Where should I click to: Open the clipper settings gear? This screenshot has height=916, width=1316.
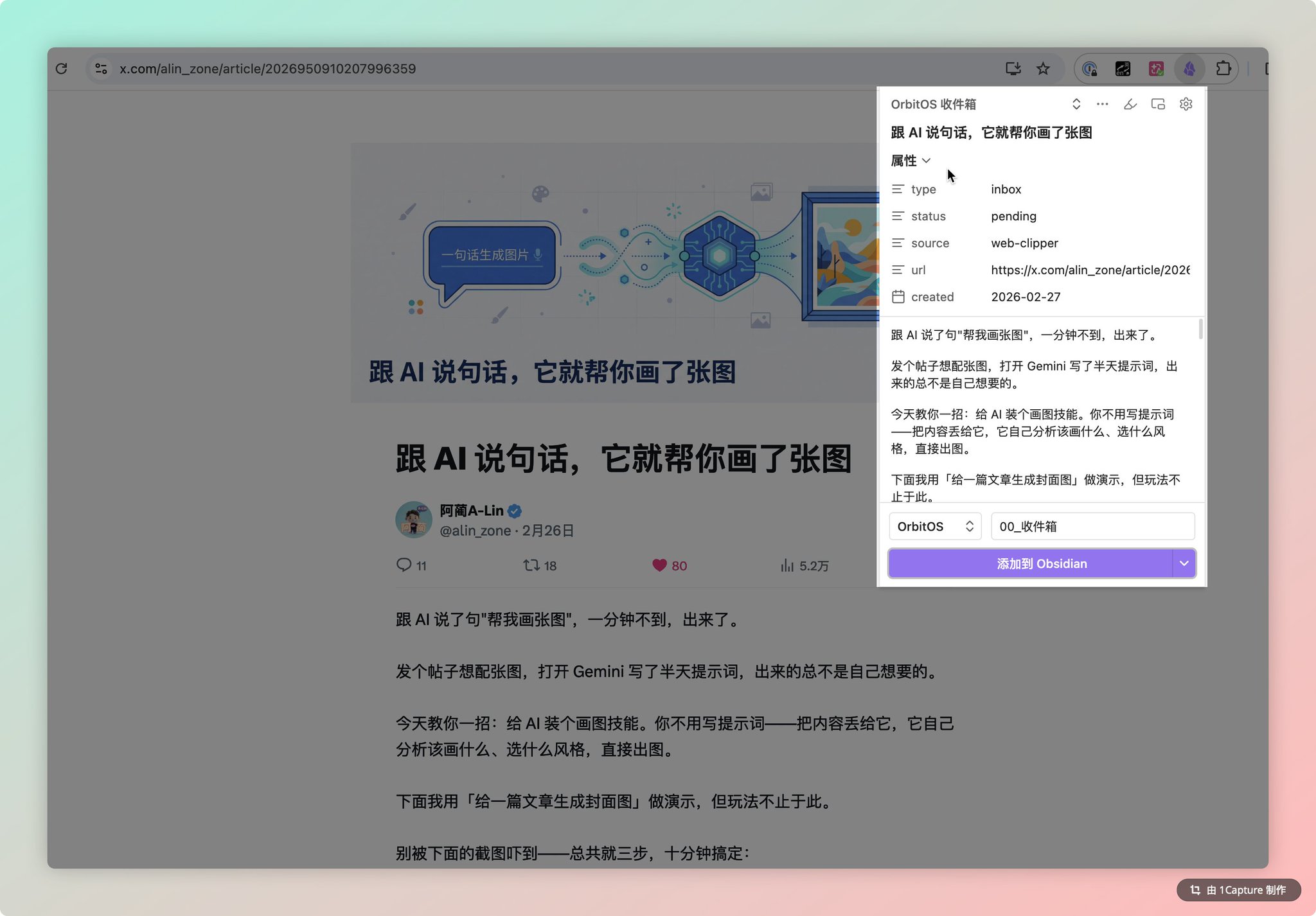1186,104
